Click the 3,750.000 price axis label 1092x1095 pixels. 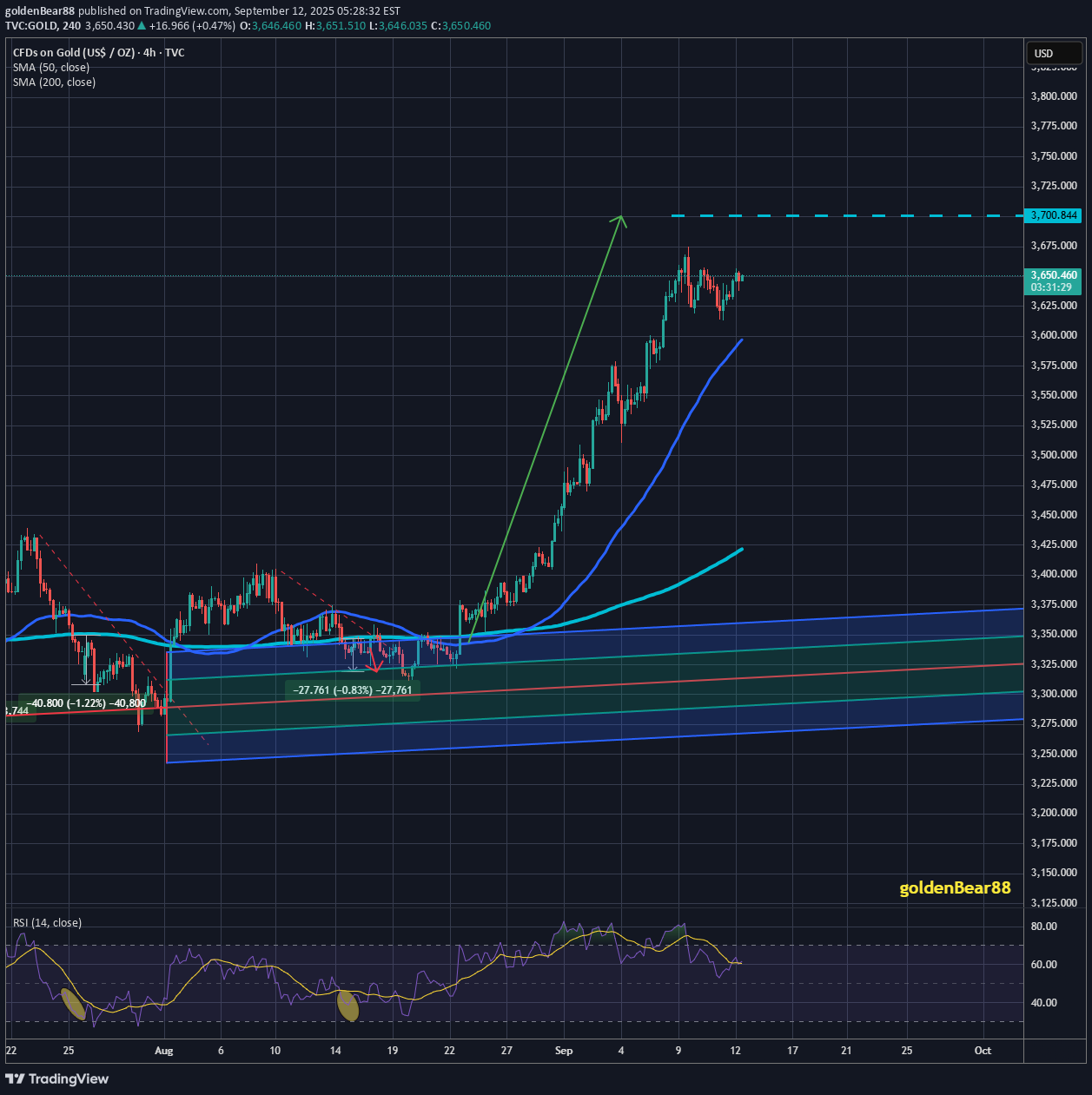tap(1054, 156)
